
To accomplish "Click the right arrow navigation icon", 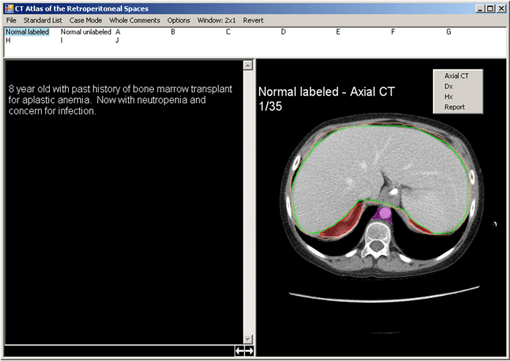I will 249,351.
